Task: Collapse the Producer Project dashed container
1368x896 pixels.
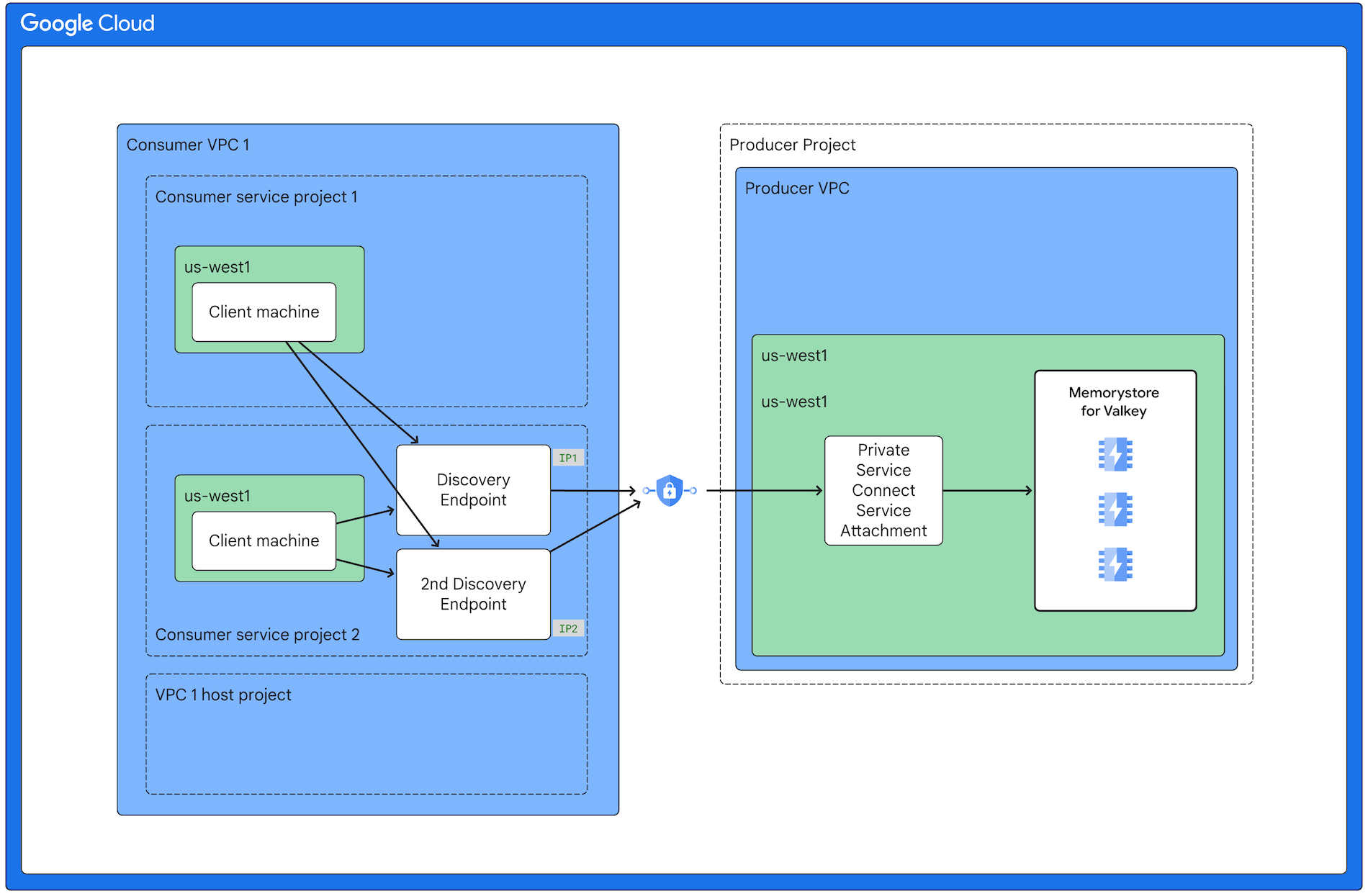Action: click(792, 144)
